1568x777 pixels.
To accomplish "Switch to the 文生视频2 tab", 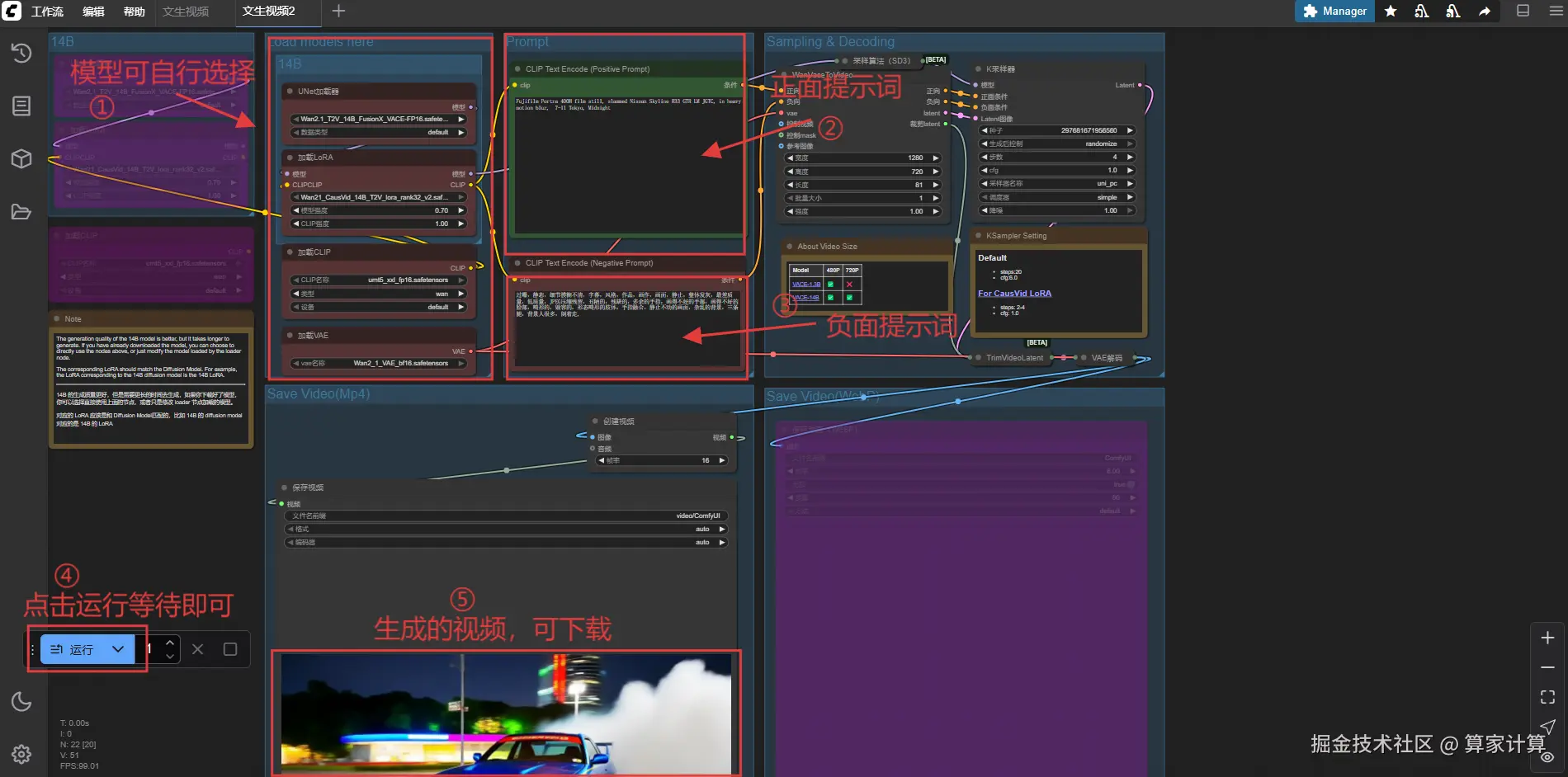I will click(269, 12).
